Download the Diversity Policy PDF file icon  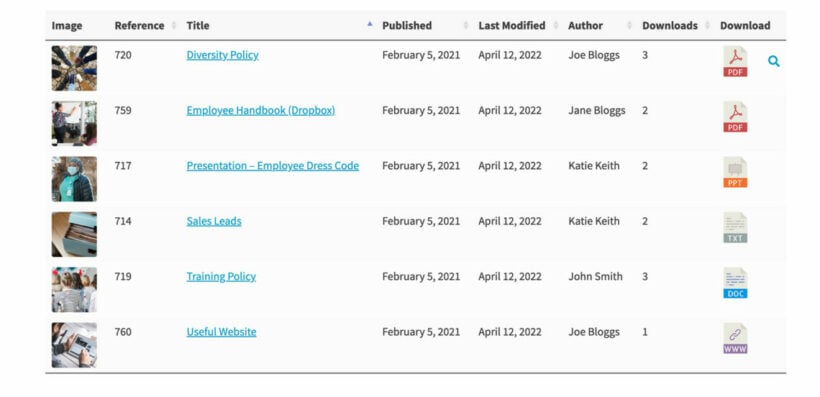pos(735,61)
